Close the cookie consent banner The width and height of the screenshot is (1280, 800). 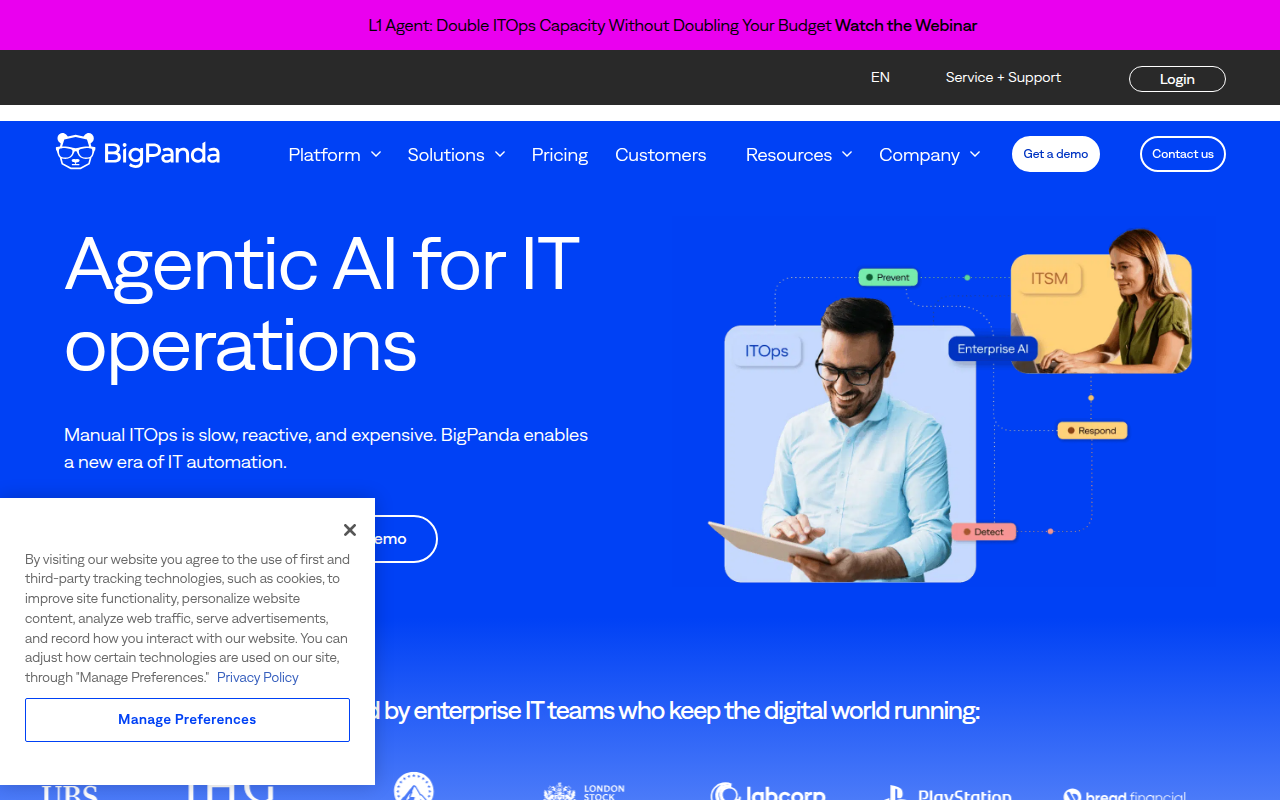[x=349, y=530]
